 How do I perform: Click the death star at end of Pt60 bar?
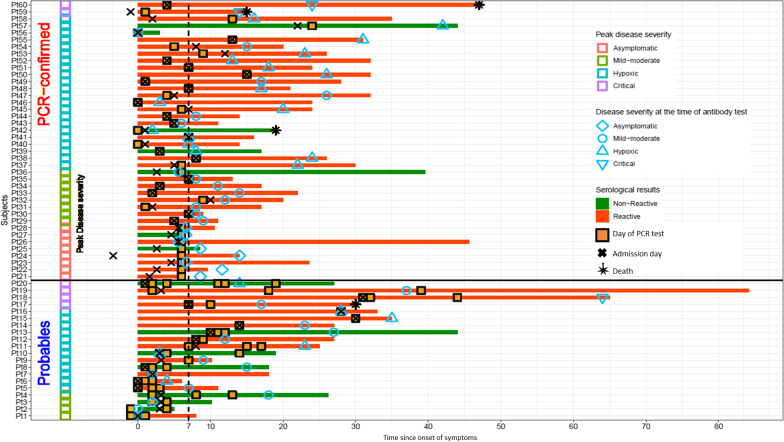[479, 5]
